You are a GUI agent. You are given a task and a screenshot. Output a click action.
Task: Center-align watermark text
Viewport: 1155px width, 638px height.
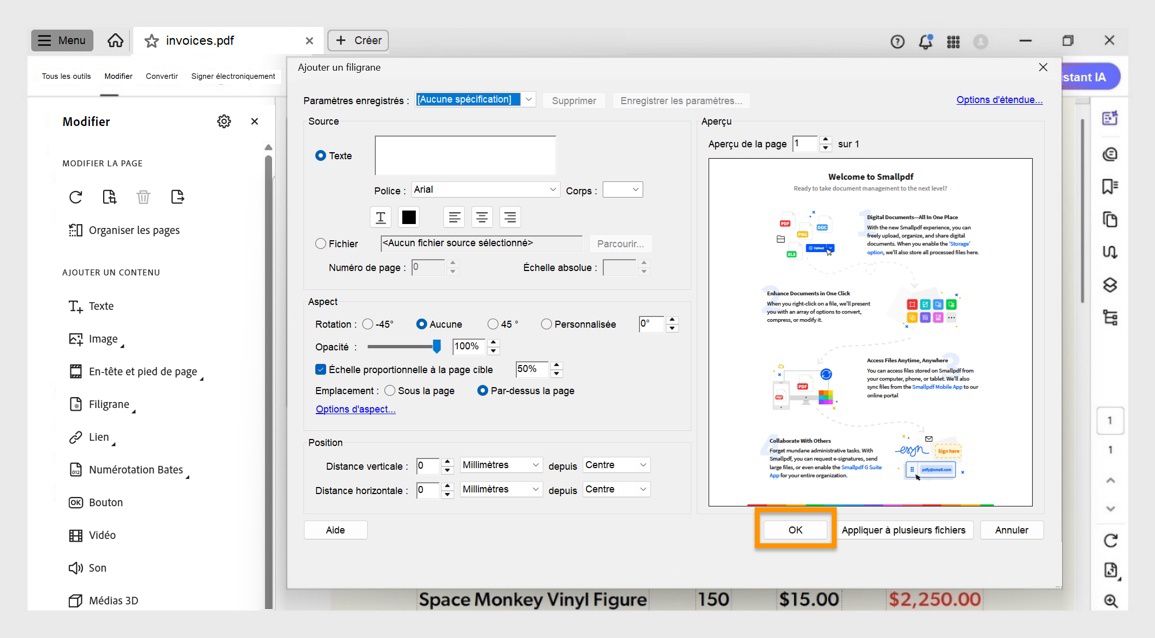(x=482, y=217)
